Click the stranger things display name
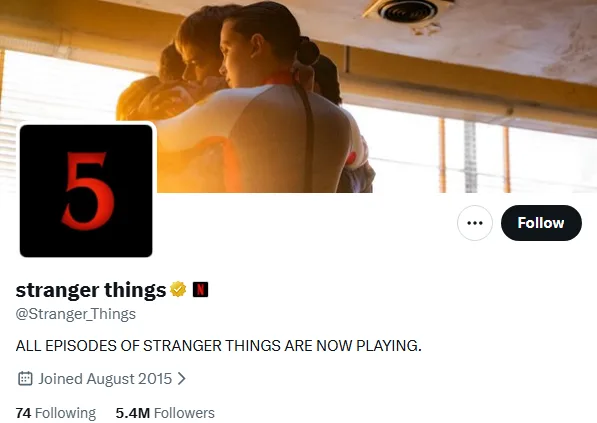 pyautogui.click(x=91, y=290)
